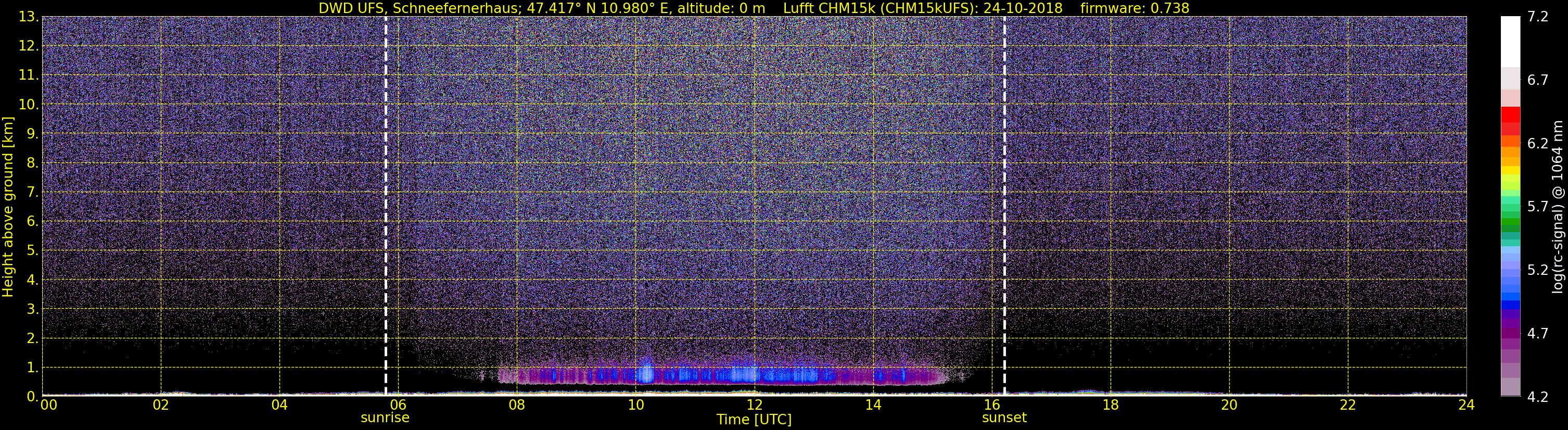1568x430 pixels.
Task: Click the "00" tick on the time axis
Action: (48, 405)
